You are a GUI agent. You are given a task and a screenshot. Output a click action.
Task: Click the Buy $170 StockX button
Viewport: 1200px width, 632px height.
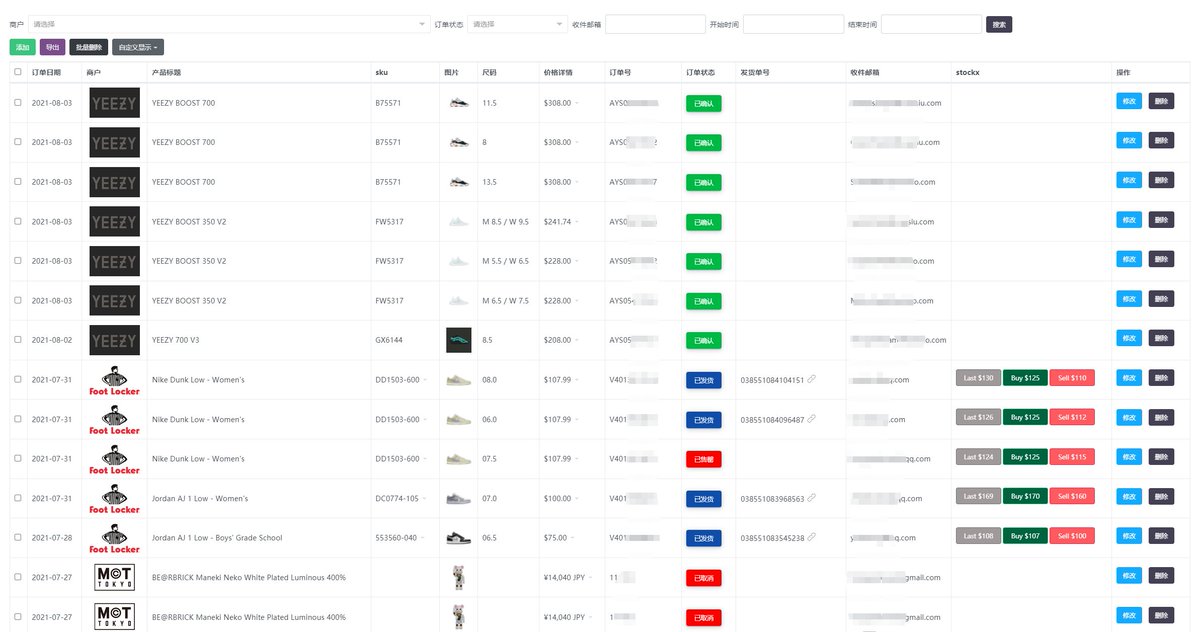pyautogui.click(x=1025, y=496)
